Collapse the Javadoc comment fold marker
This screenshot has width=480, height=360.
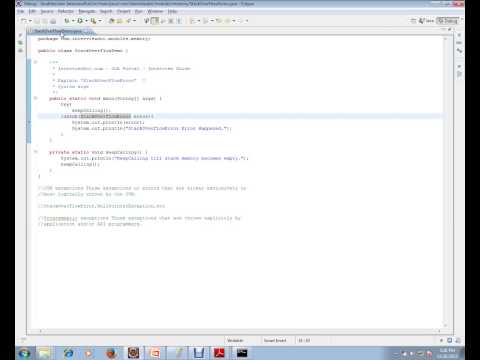pyautogui.click(x=36, y=62)
